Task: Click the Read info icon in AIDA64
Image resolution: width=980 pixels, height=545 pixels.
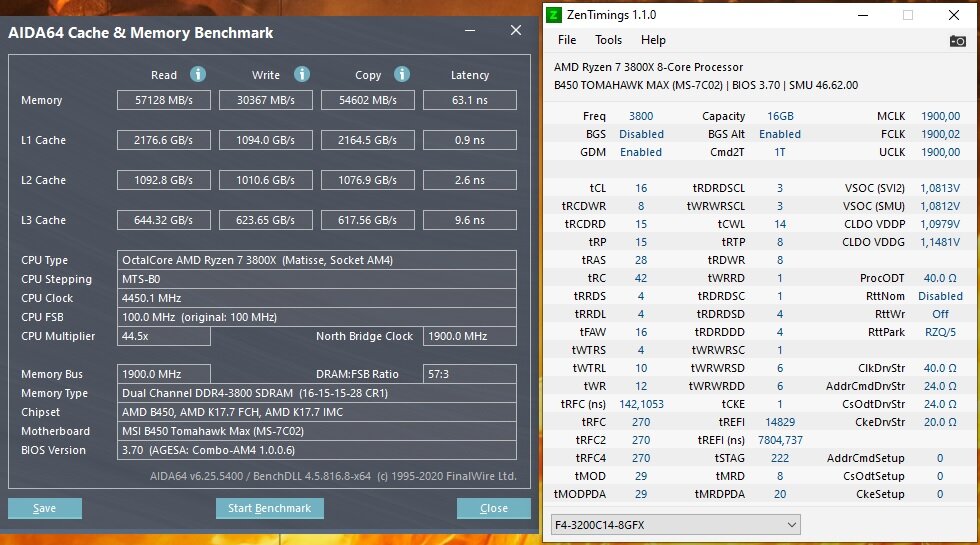Action: 198,74
